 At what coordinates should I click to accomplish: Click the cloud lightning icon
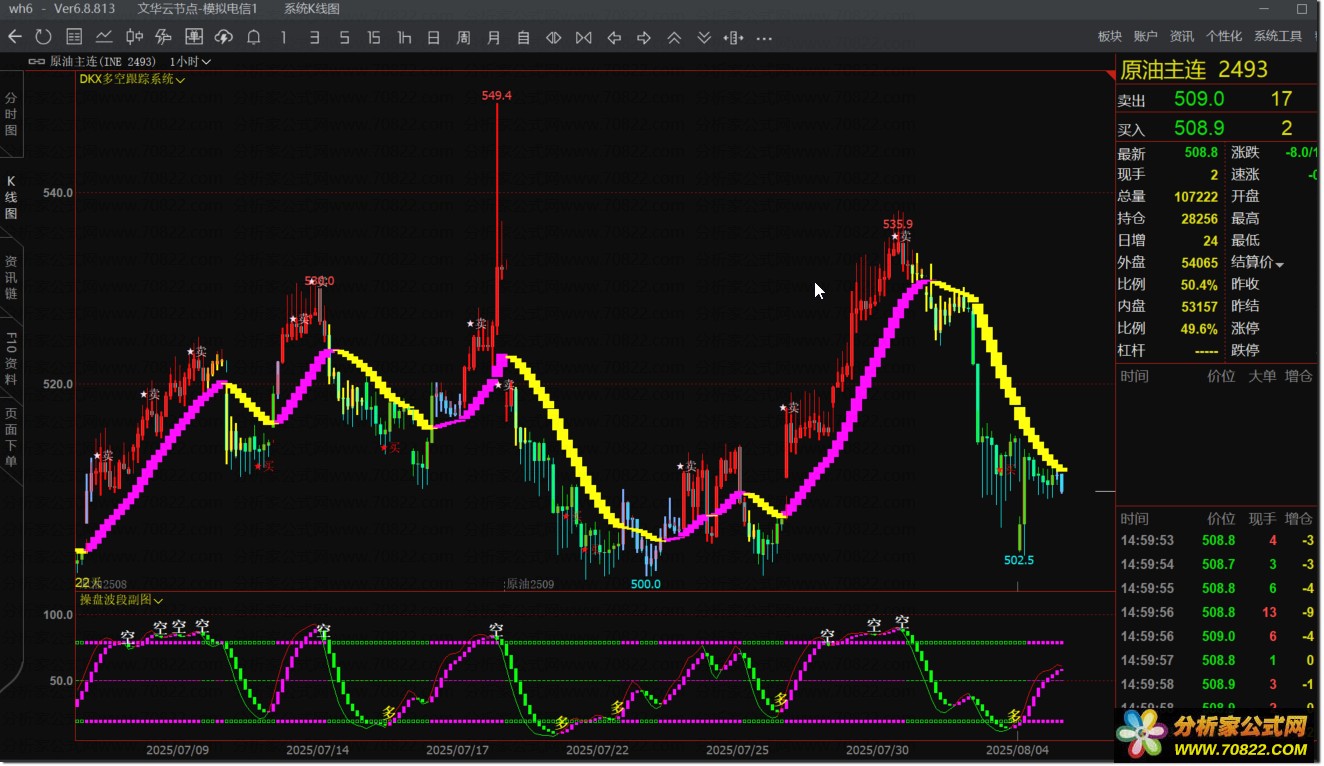[224, 37]
